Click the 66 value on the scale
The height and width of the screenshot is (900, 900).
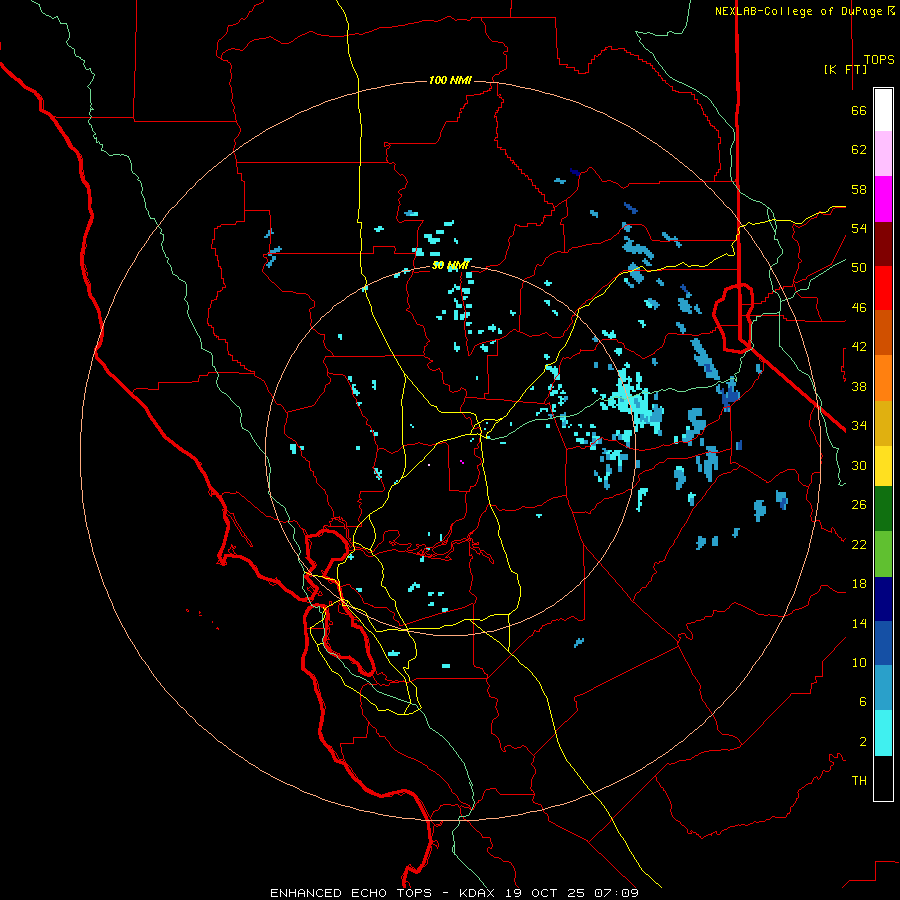point(859,110)
